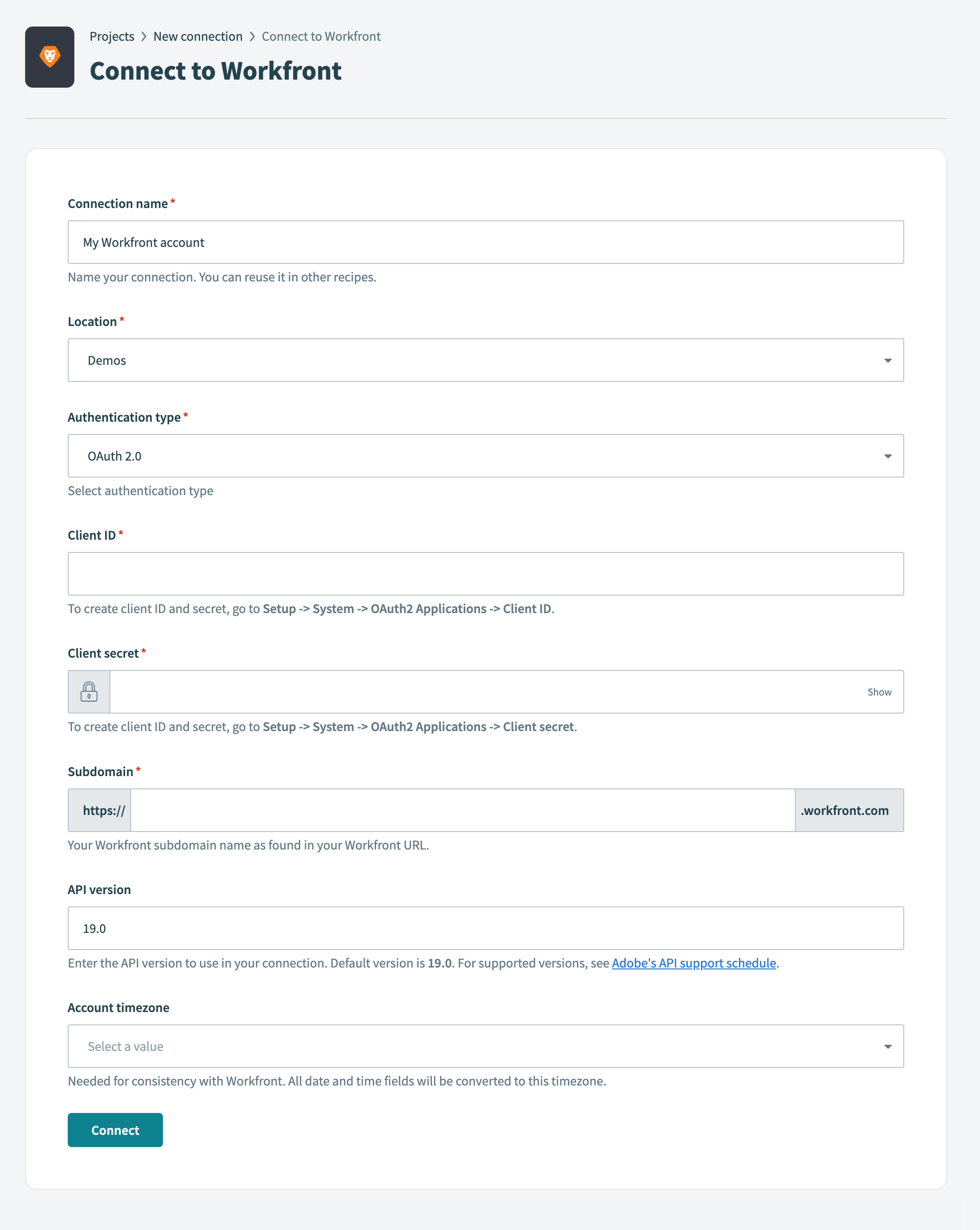Viewport: 980px width, 1230px height.
Task: Click the Location dropdown chevron
Action: pyautogui.click(x=888, y=360)
